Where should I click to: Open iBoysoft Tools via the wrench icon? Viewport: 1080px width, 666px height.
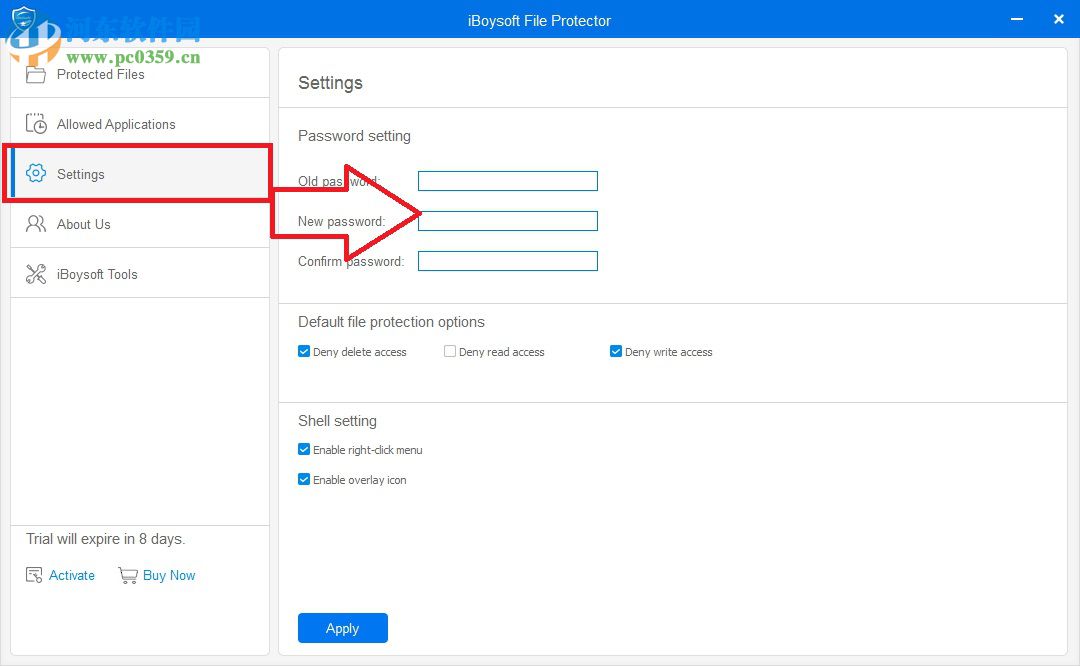[36, 272]
